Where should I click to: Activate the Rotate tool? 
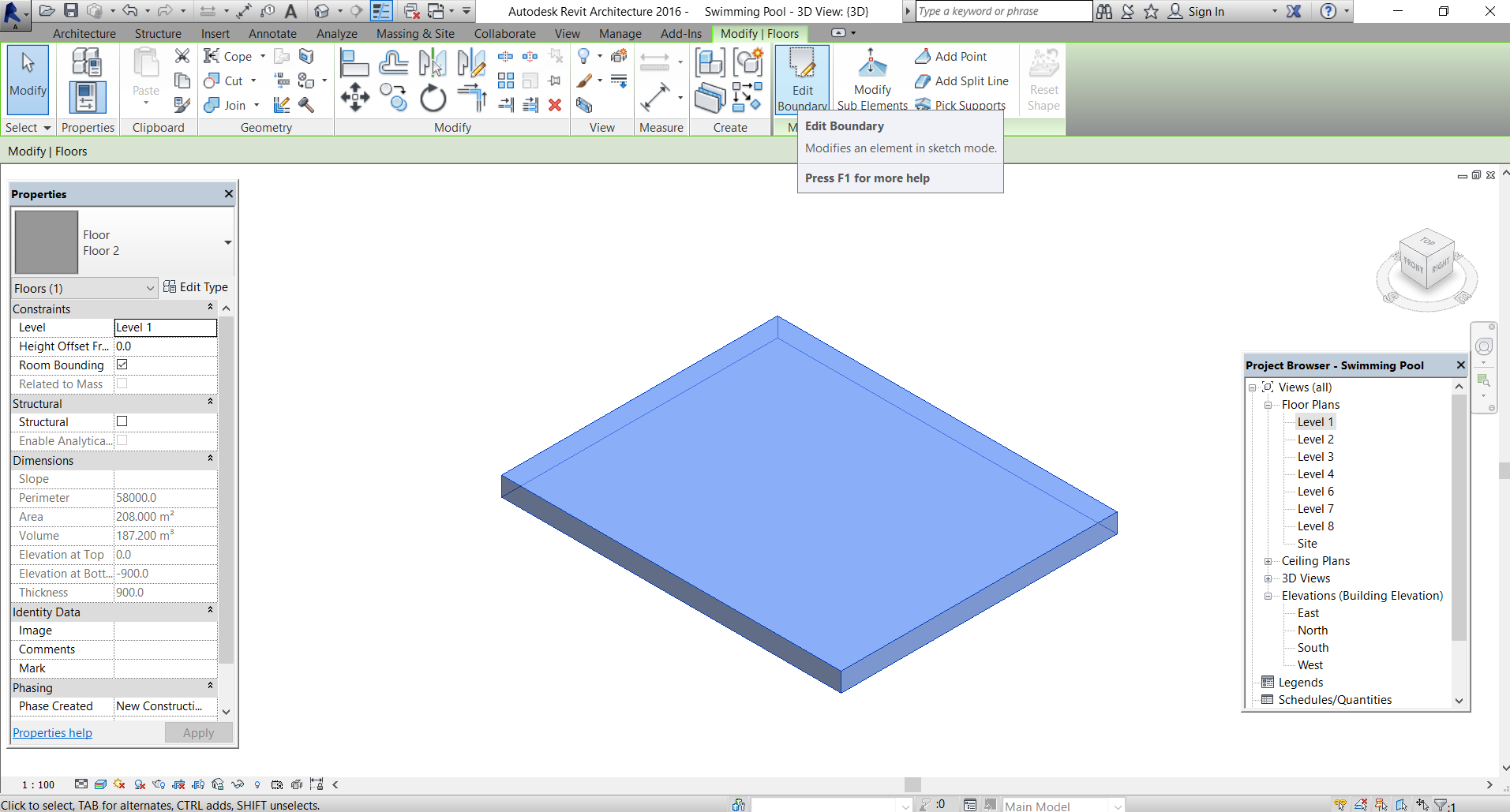tap(431, 97)
